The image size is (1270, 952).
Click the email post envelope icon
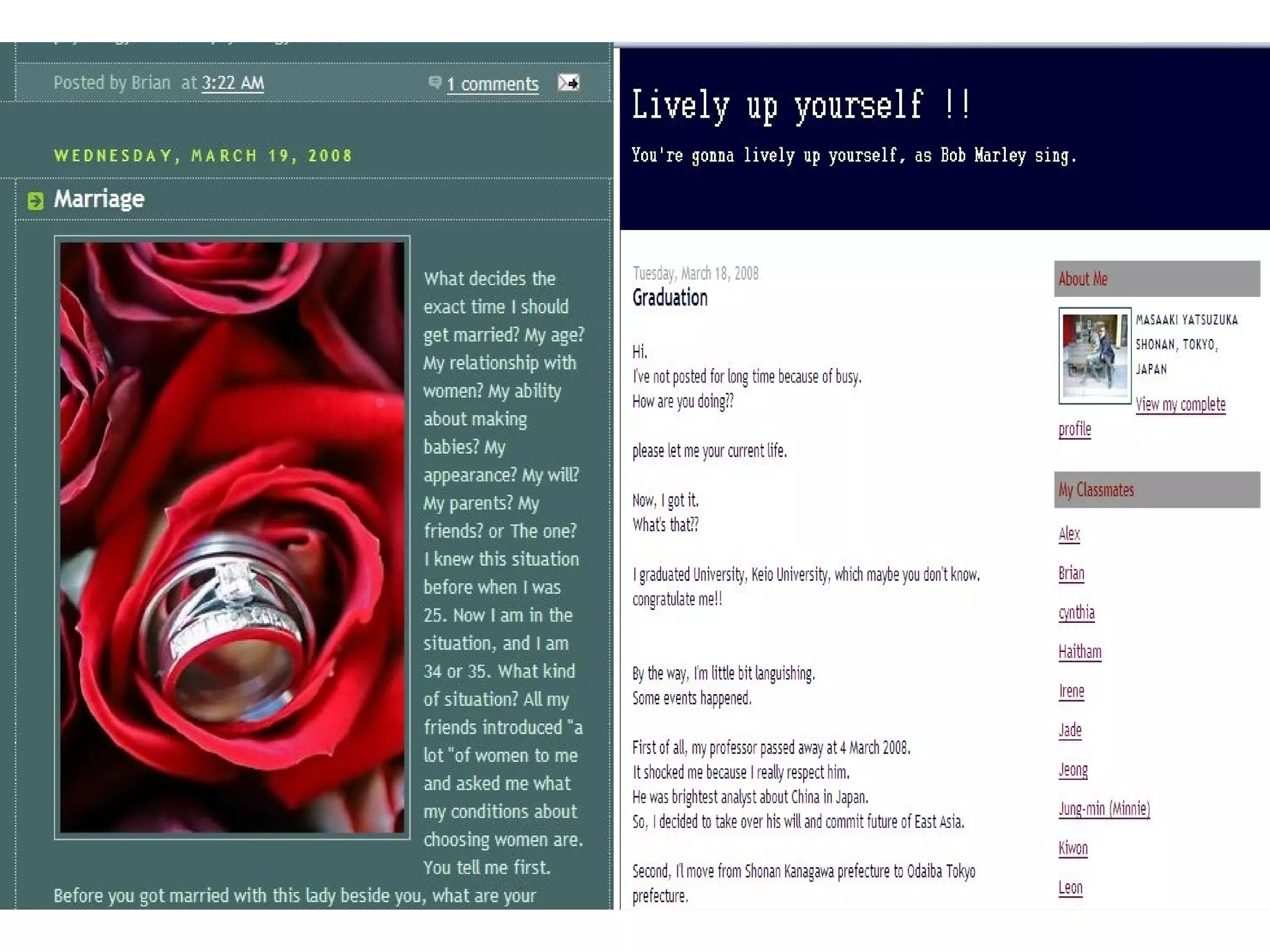click(x=568, y=82)
